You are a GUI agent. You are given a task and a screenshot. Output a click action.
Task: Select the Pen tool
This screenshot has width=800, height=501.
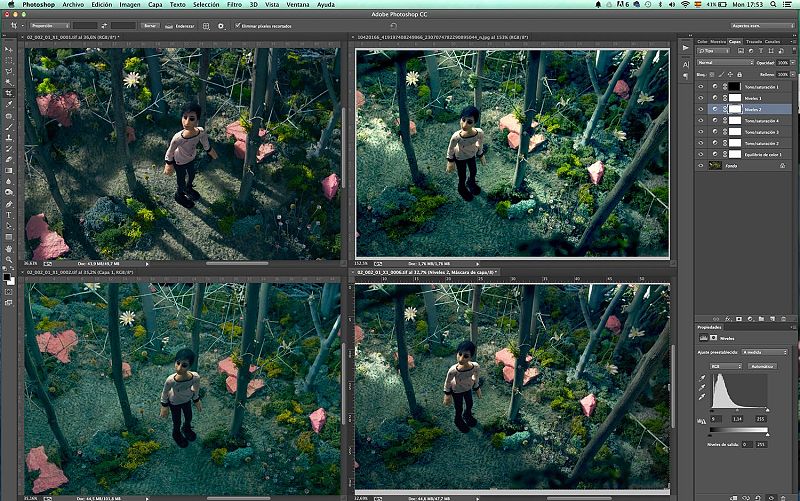(9, 204)
